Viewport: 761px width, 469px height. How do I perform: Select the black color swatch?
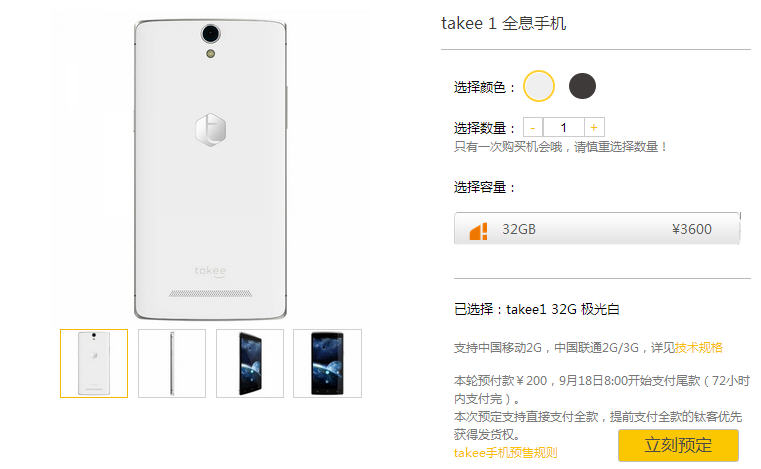pos(582,86)
